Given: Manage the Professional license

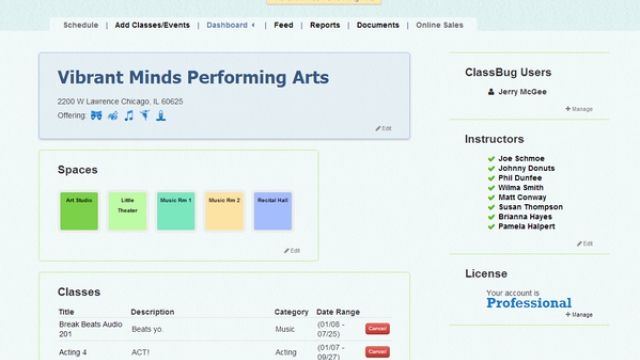Looking at the screenshot, I should click(579, 315).
